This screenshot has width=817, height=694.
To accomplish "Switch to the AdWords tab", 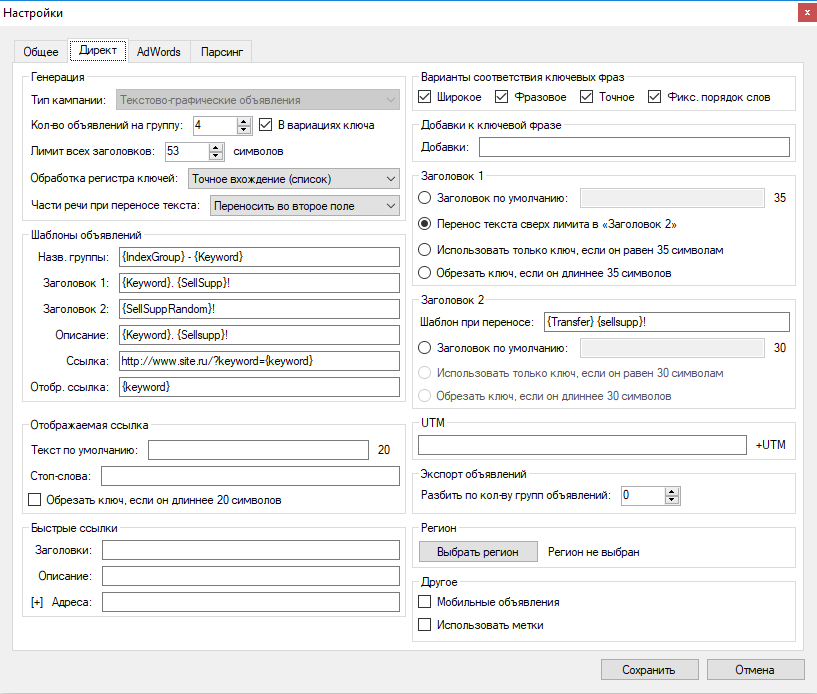I will pyautogui.click(x=159, y=52).
